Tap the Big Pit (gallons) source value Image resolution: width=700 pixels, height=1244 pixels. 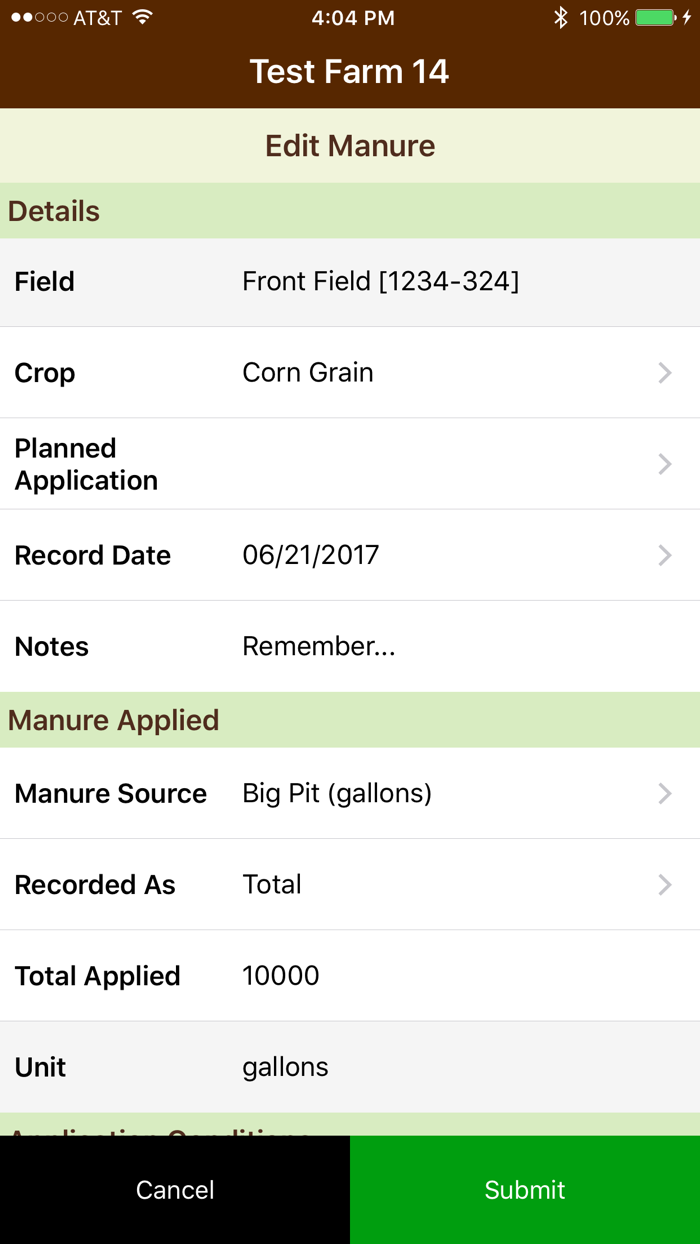337,794
